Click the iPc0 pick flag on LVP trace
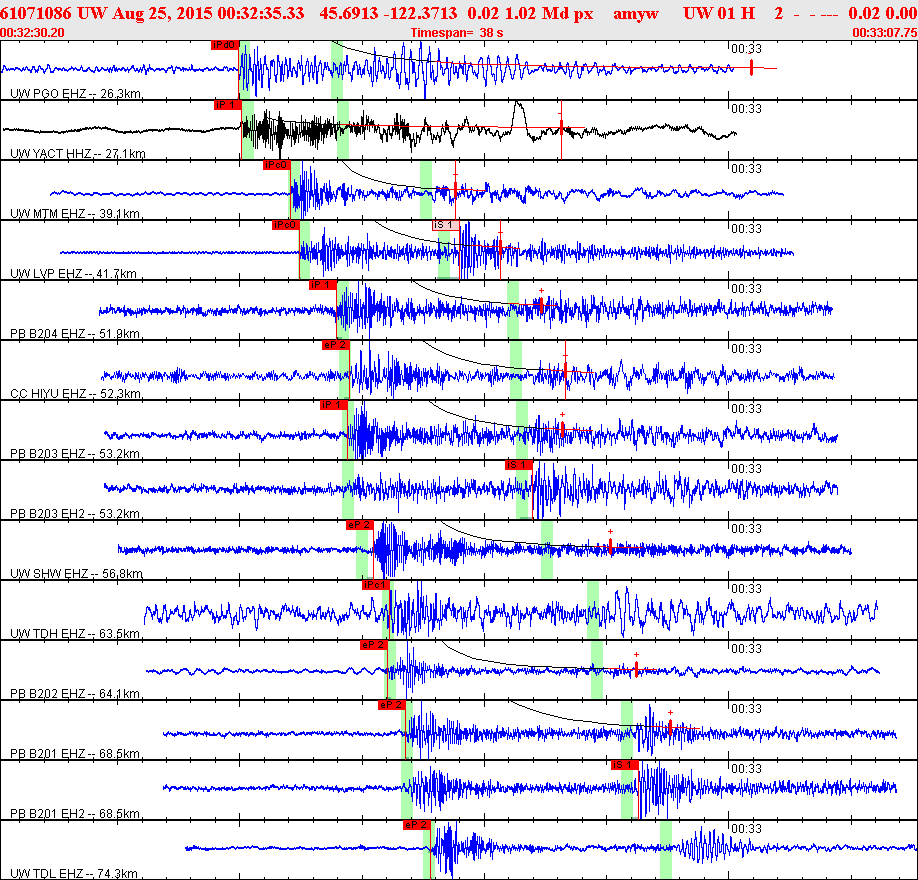The image size is (918, 880). [x=286, y=225]
